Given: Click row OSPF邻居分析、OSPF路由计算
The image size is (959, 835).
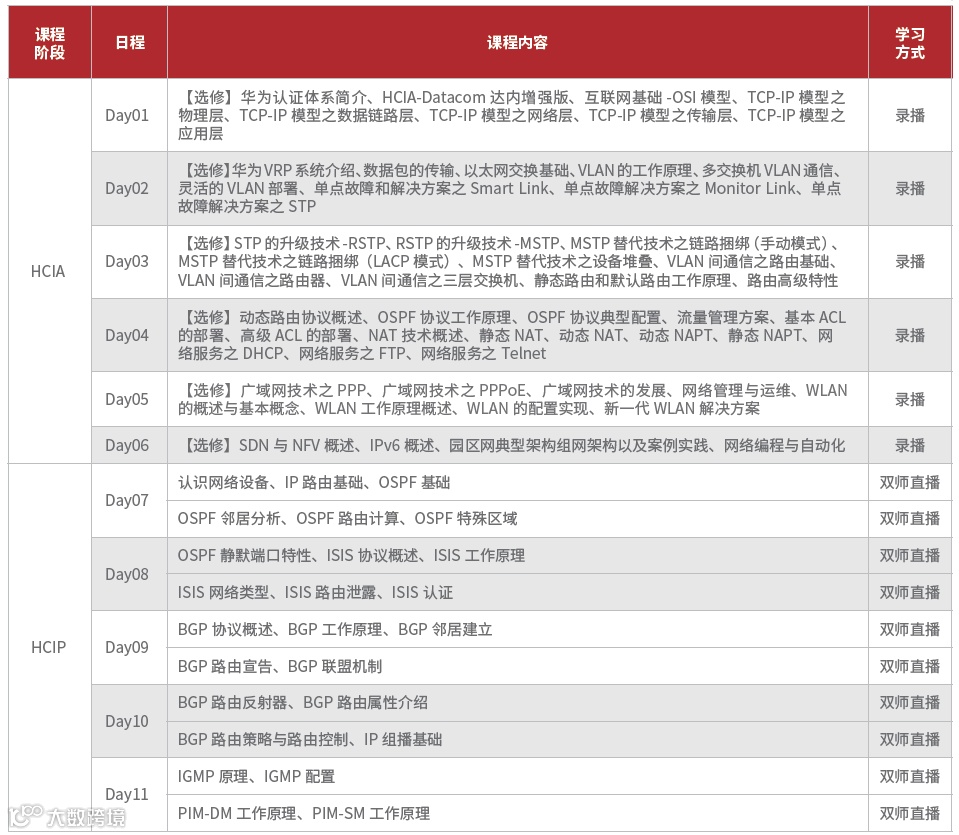Looking at the screenshot, I should click(x=517, y=519).
